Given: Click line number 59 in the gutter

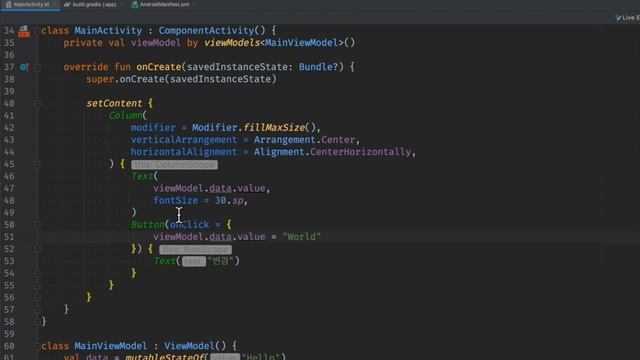Looking at the screenshot, I should (x=9, y=334).
